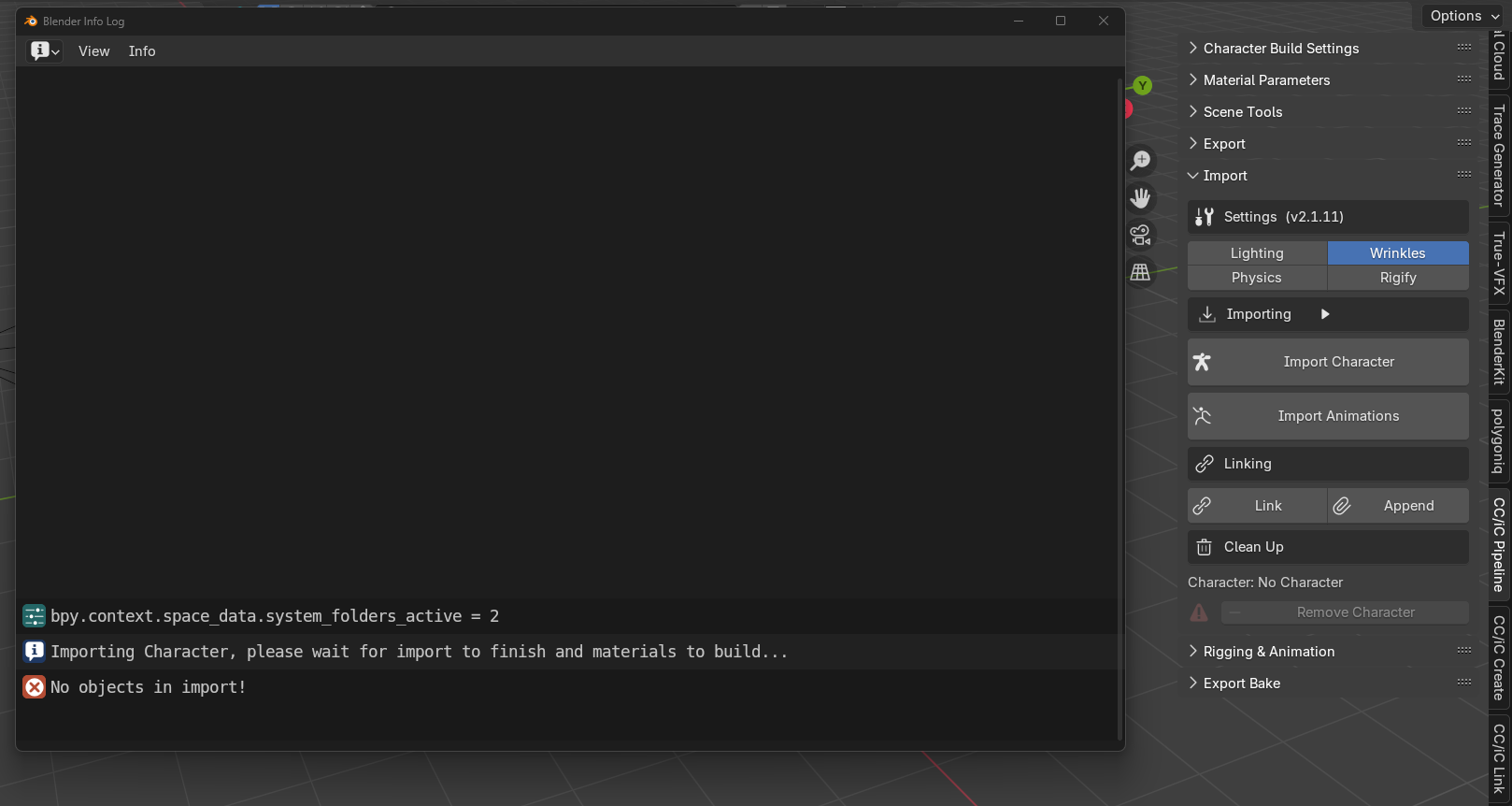Click the viewport pan hand icon

(x=1141, y=198)
